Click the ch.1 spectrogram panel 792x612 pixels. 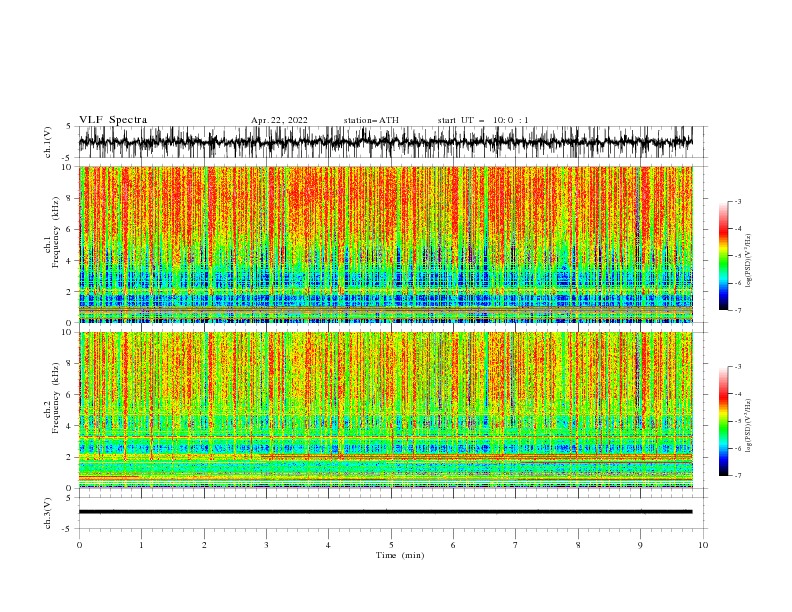click(385, 244)
